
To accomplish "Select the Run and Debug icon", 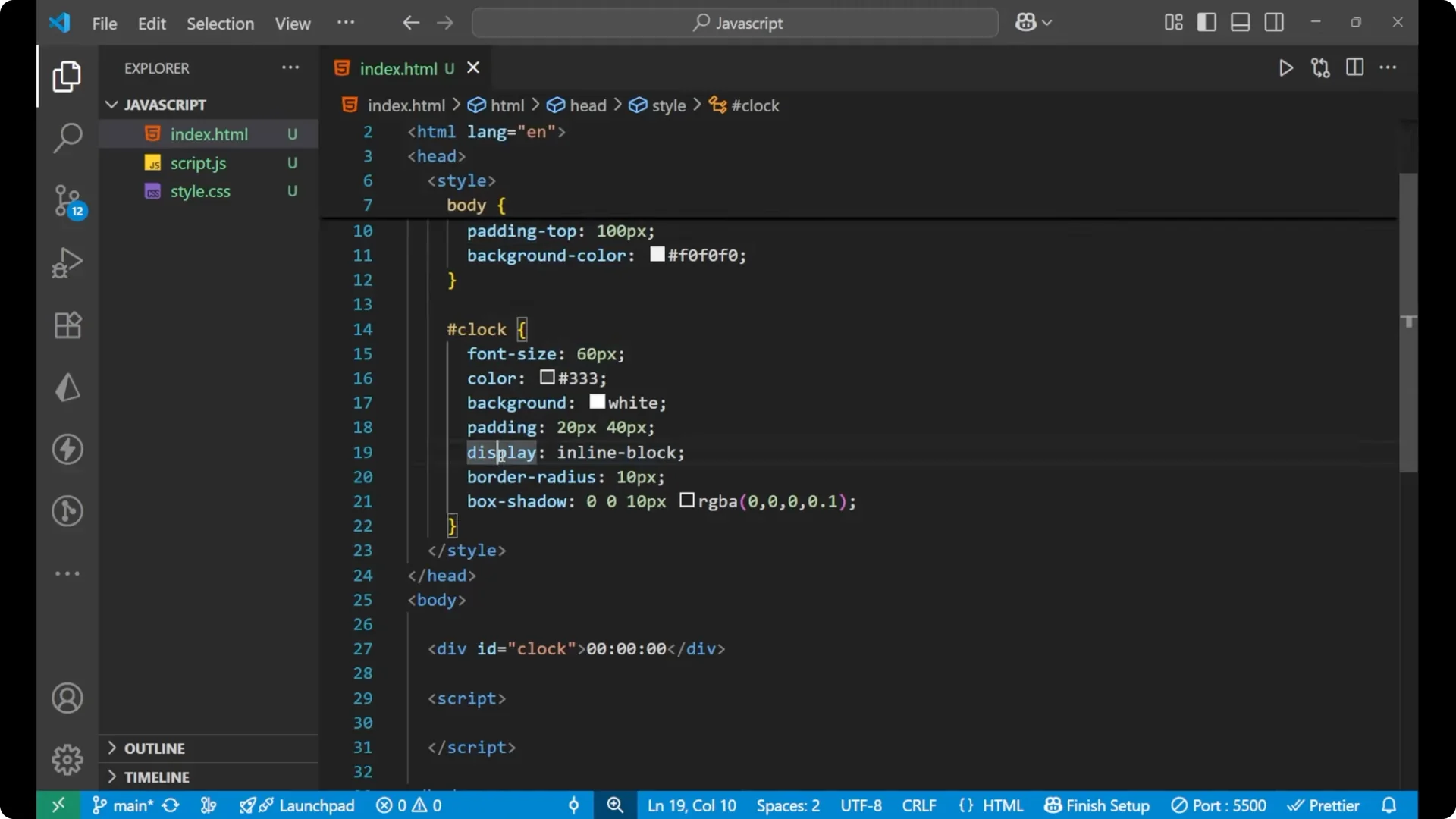I will [x=67, y=262].
